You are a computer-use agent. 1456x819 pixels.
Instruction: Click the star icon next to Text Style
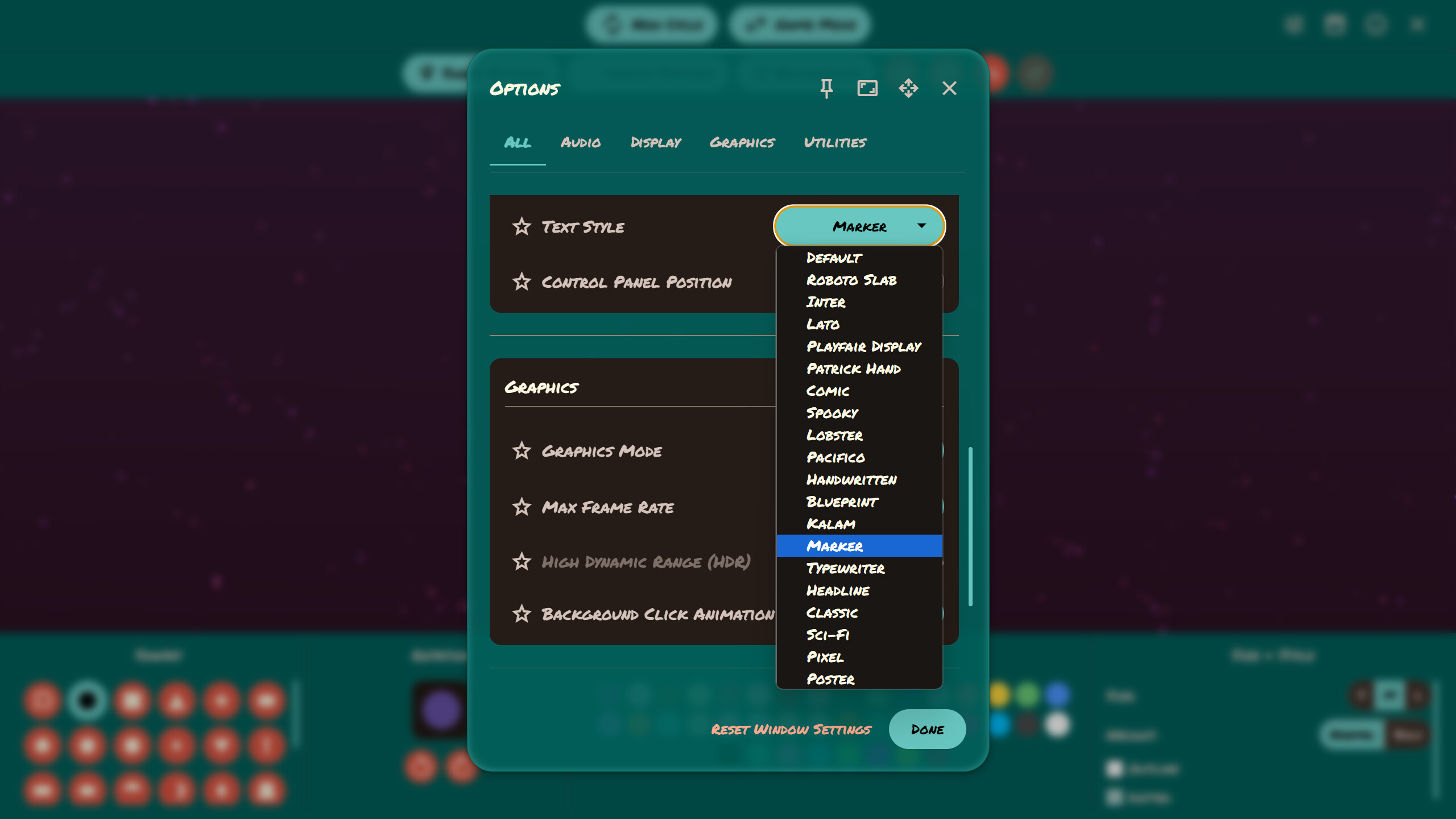[522, 226]
